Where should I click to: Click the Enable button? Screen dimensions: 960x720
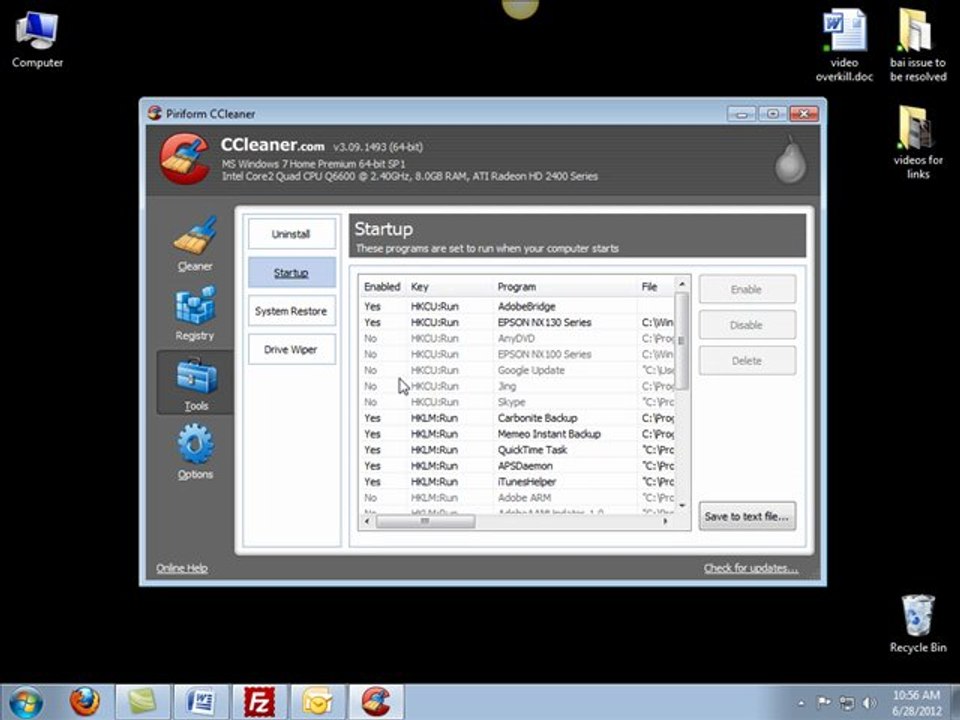747,289
